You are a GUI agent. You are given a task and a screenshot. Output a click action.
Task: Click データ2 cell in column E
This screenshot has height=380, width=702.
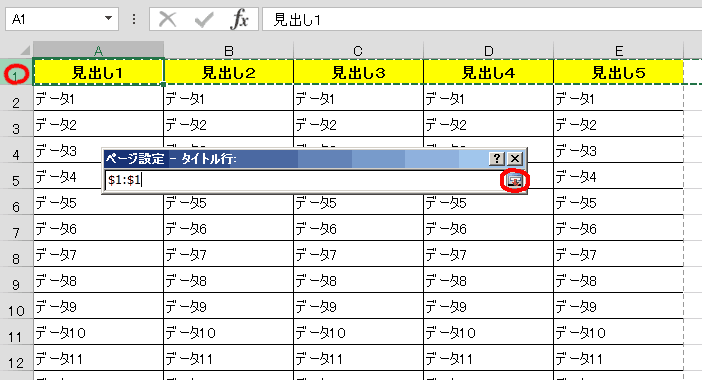point(619,124)
